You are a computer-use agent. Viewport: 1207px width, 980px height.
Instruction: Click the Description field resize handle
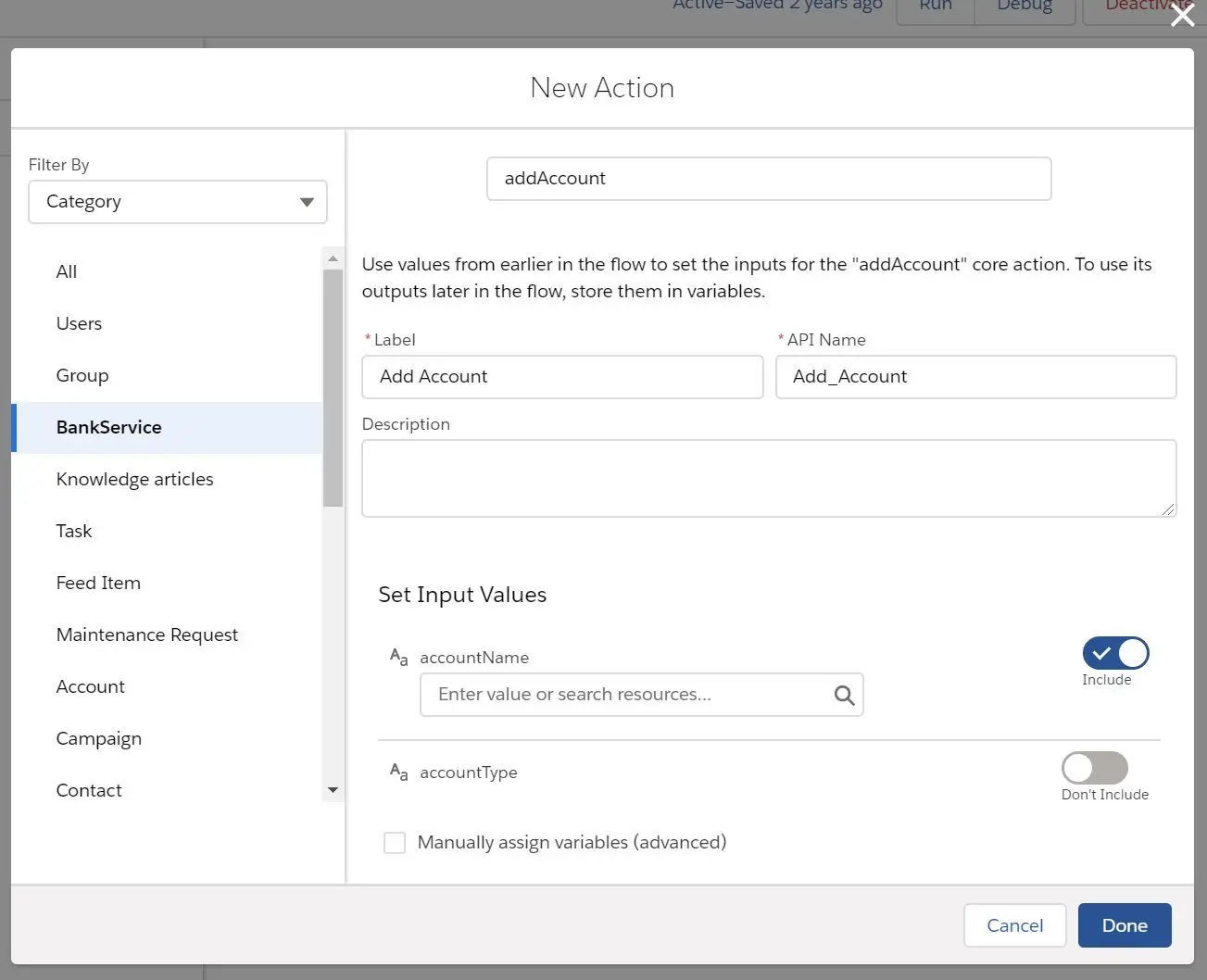(x=1167, y=508)
